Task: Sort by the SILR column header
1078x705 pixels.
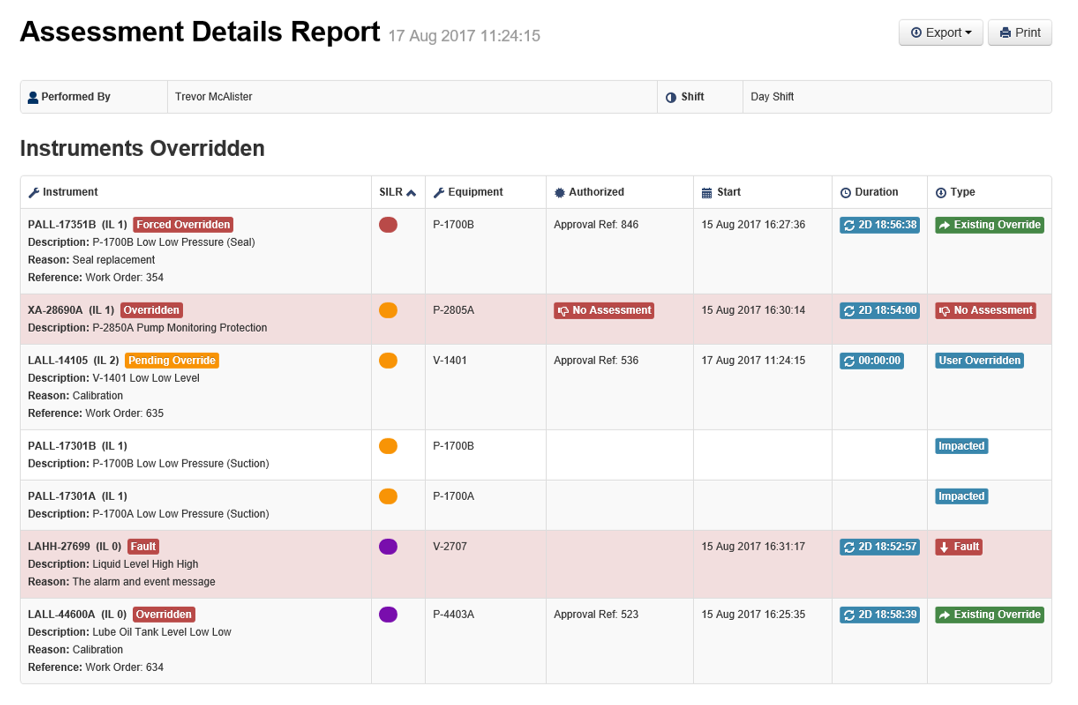Action: click(x=397, y=193)
